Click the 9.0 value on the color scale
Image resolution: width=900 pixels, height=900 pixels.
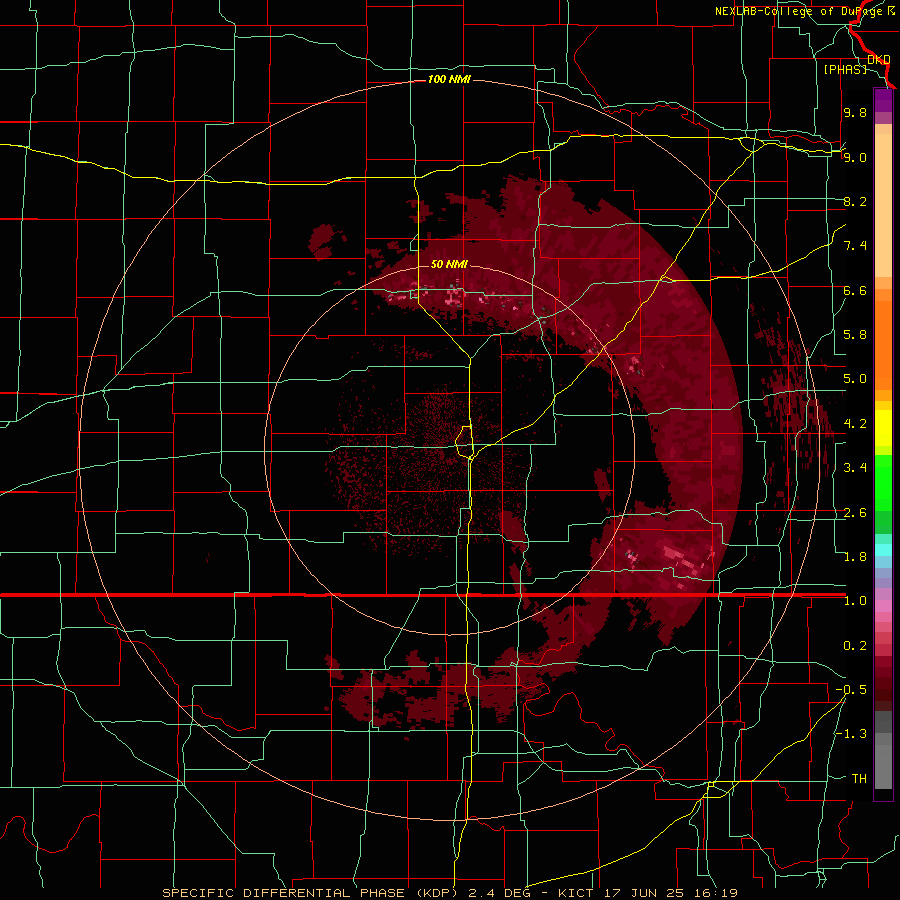855,157
